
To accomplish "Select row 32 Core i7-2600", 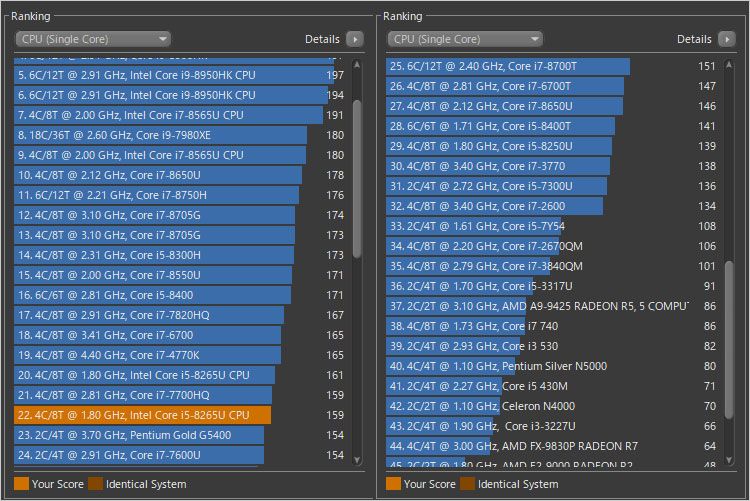I will (x=551, y=206).
